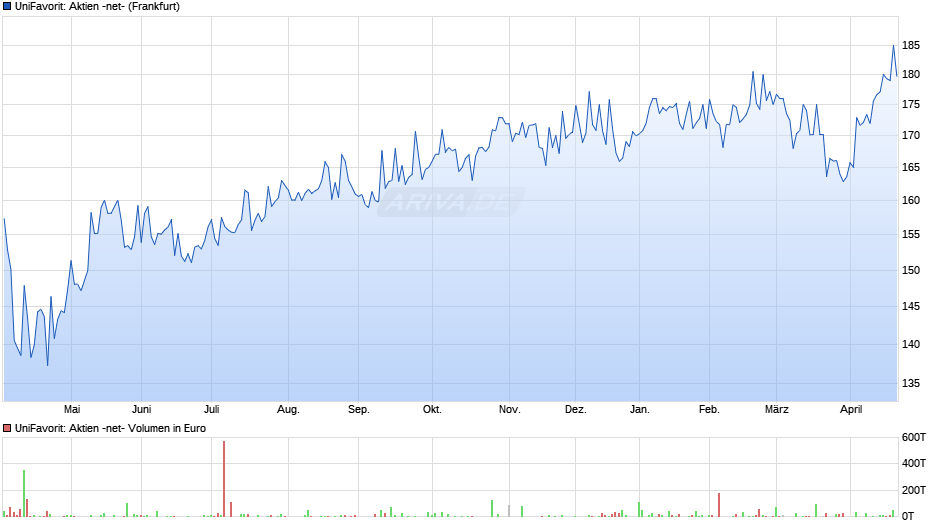This screenshot has height=526, width=940.
Task: Click the 'April' month label
Action: (851, 409)
